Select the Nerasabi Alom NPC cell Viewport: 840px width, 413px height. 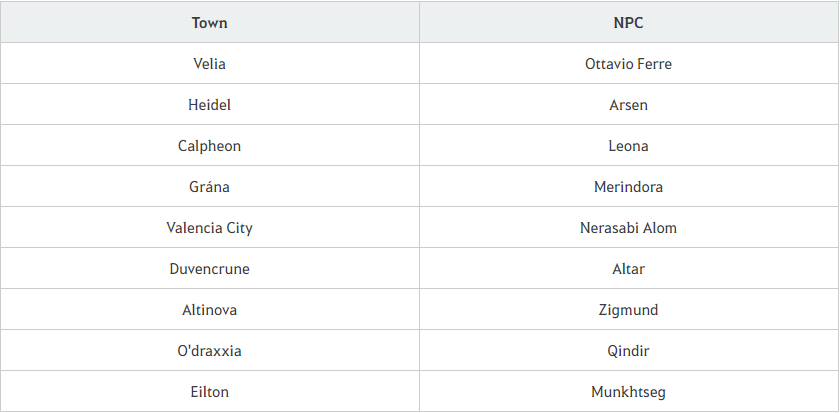tap(628, 228)
